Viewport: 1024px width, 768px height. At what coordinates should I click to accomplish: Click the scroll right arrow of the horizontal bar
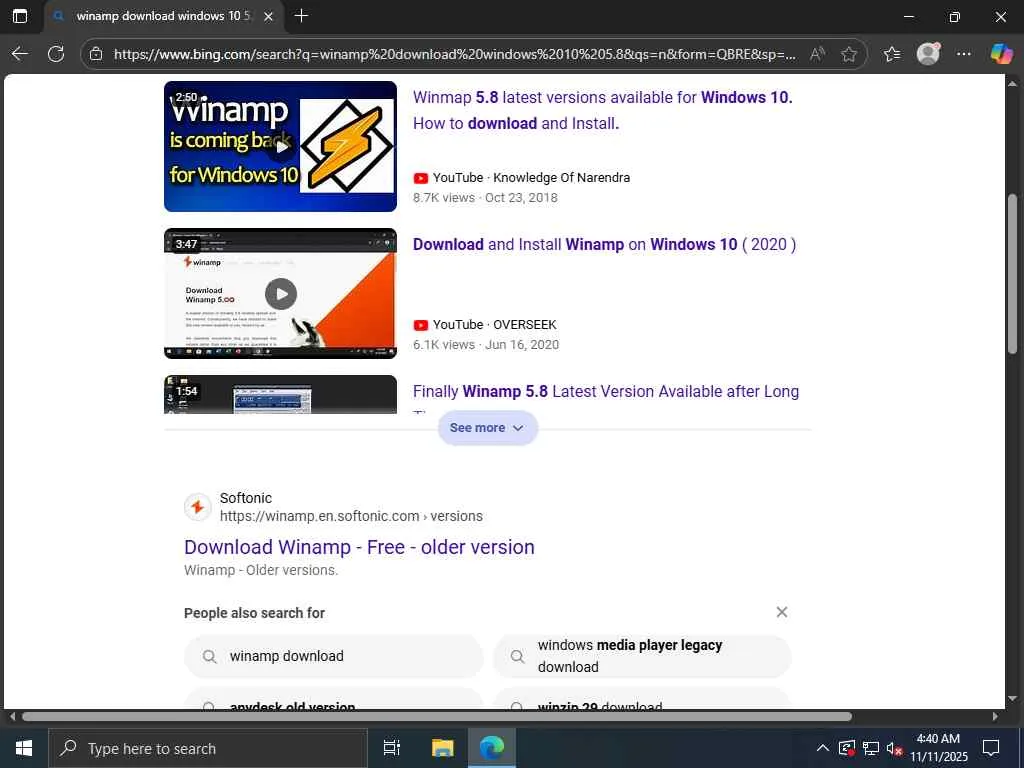pos(995,716)
